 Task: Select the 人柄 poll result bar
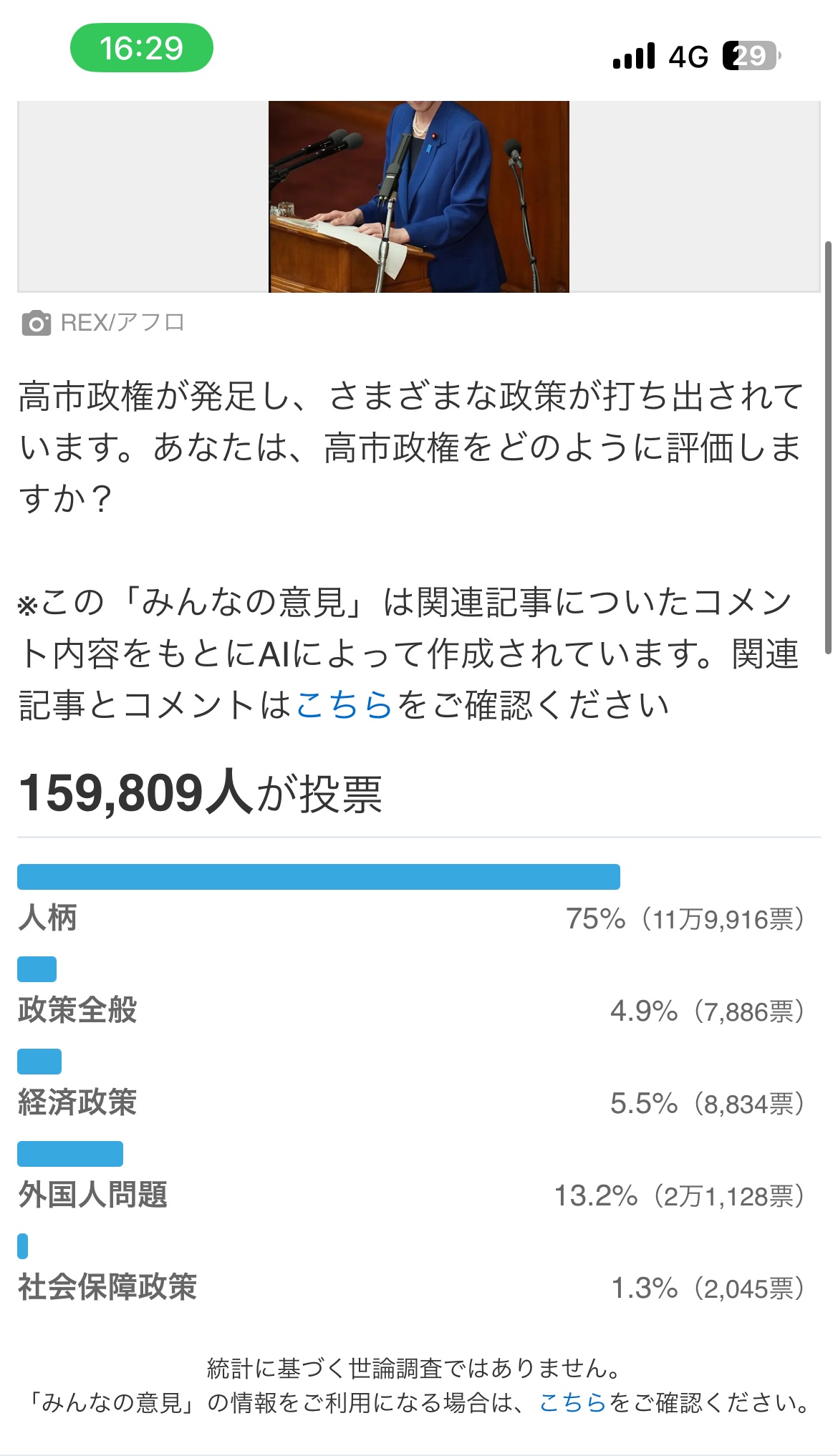pos(319,877)
